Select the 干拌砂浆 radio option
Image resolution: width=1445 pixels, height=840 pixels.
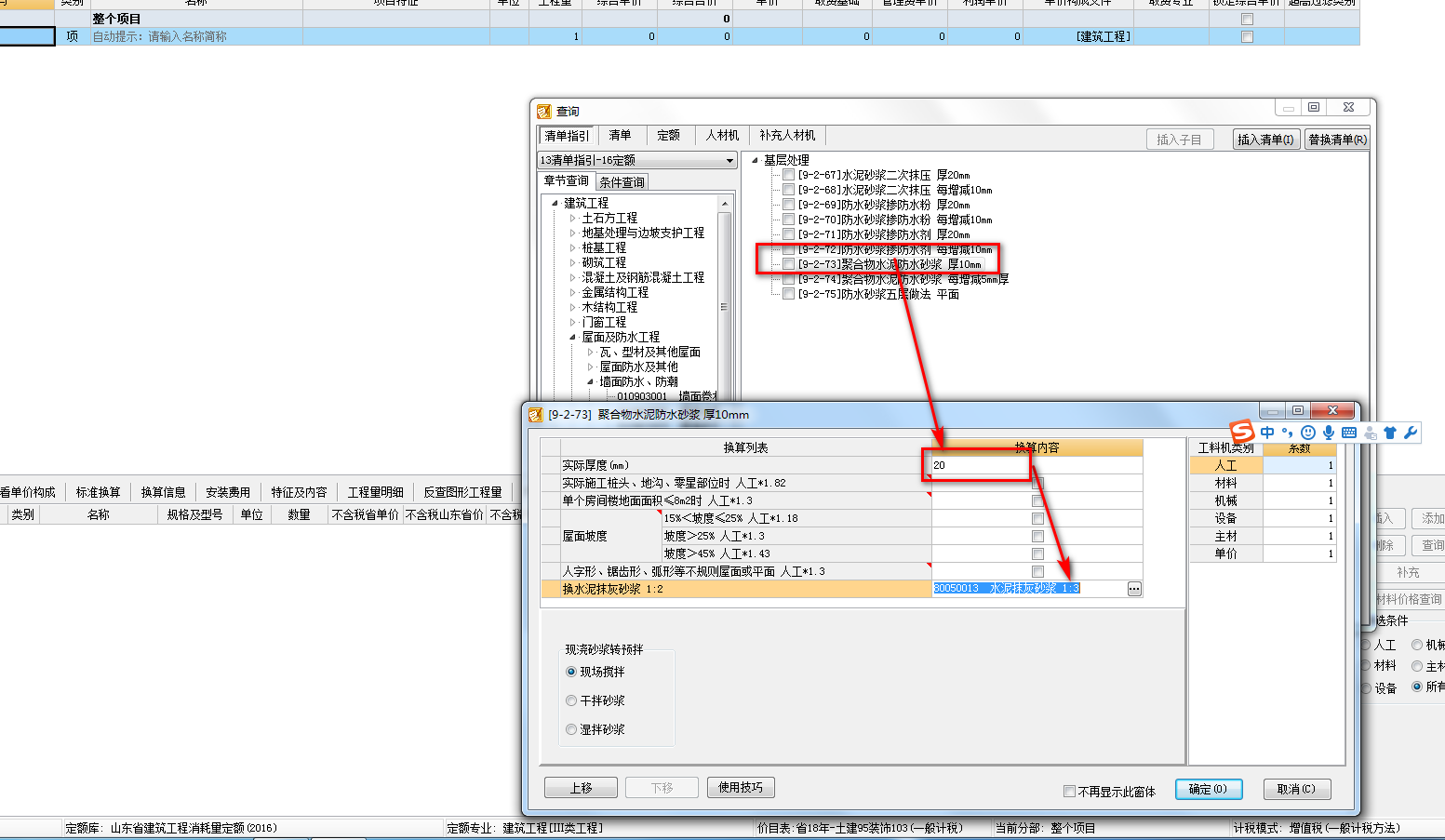point(571,700)
